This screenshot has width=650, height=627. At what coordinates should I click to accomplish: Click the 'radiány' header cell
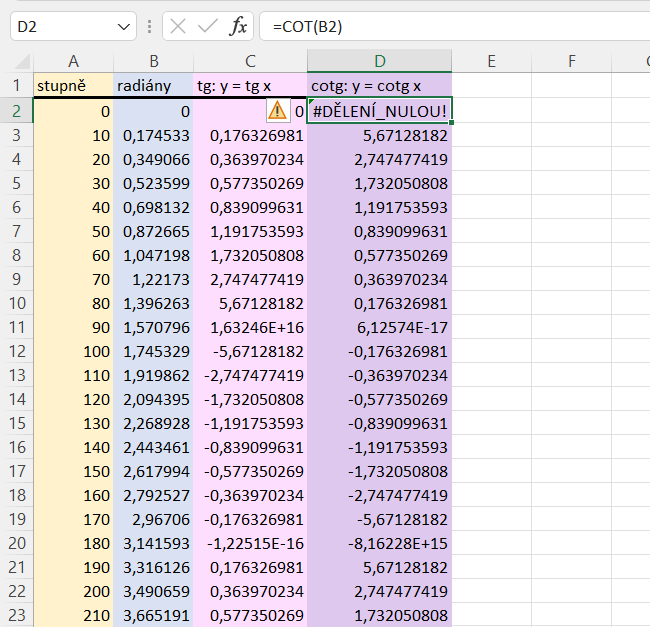(153, 87)
